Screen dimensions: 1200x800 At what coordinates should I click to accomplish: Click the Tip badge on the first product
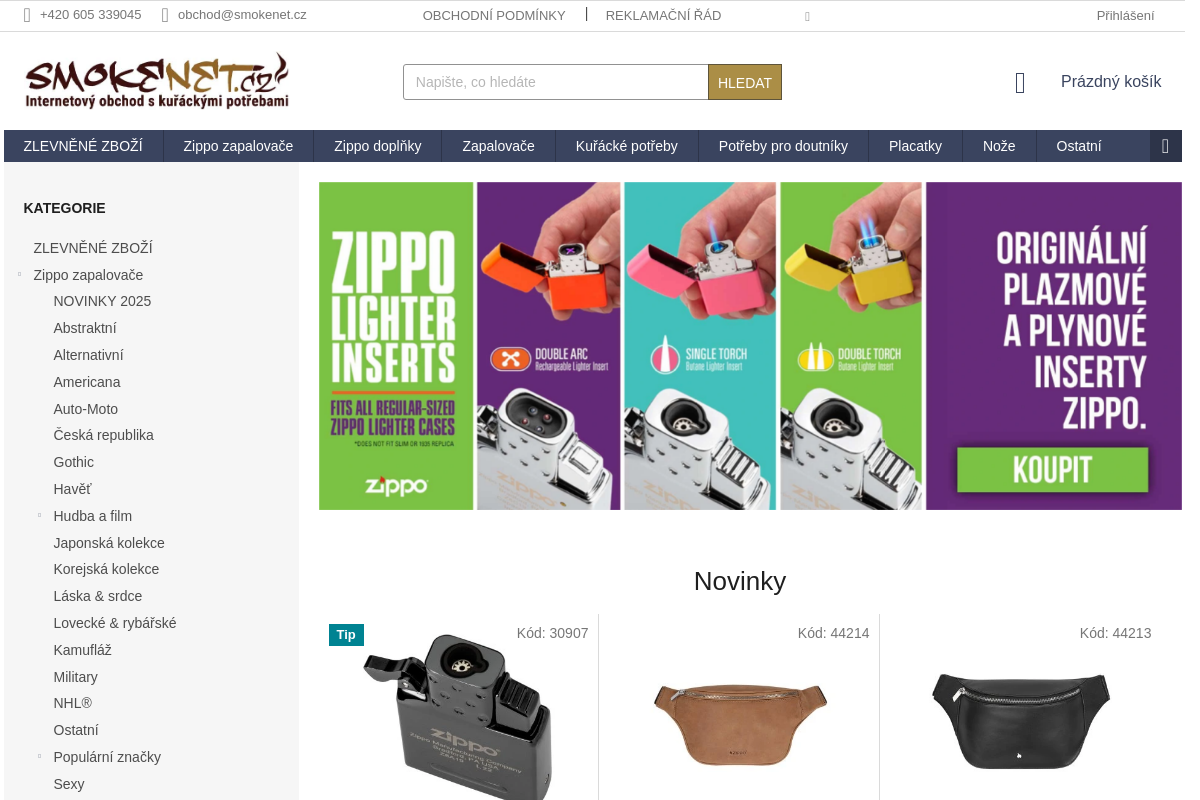click(x=346, y=635)
